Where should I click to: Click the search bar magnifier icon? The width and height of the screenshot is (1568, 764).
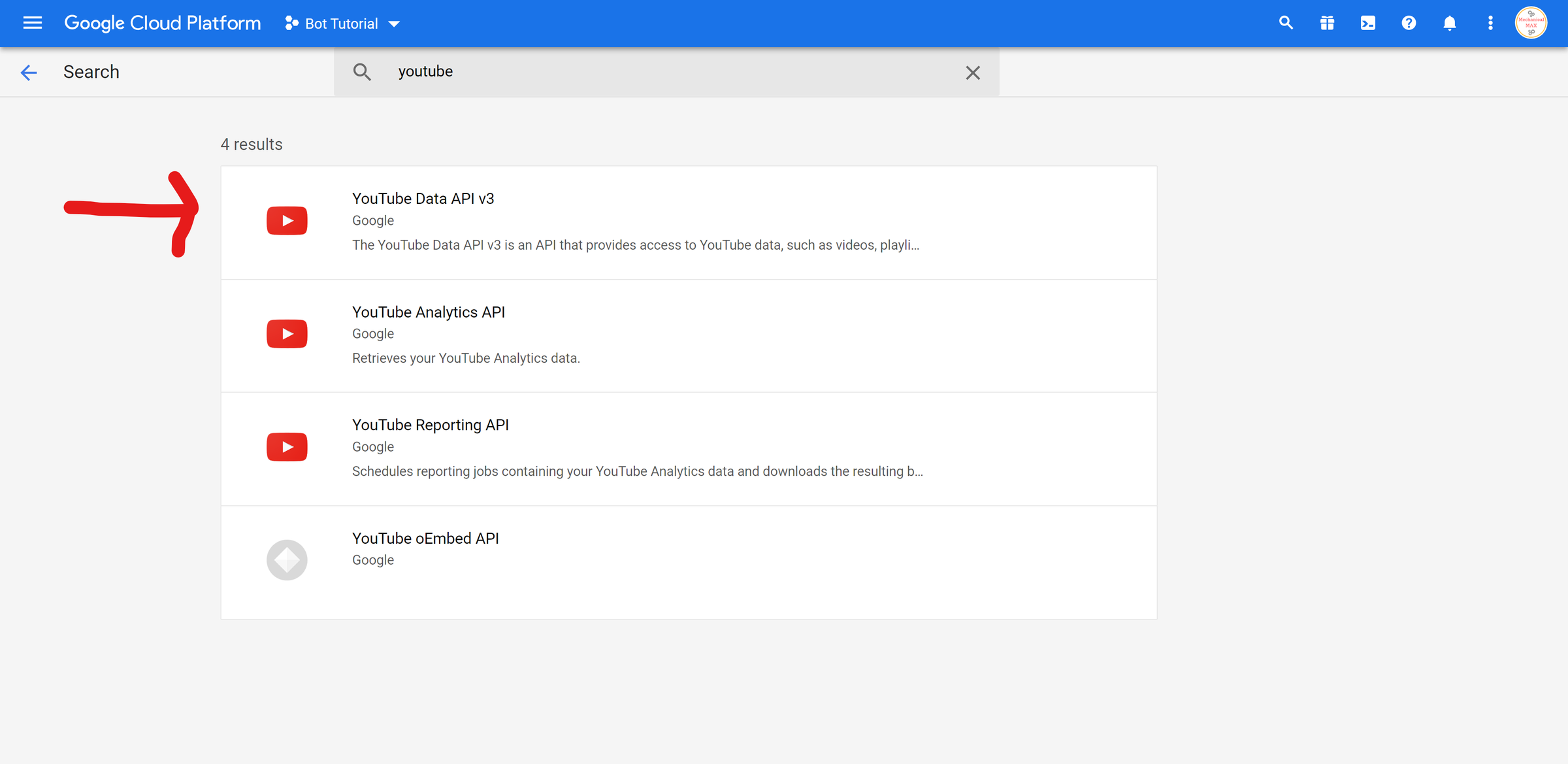[x=362, y=72]
